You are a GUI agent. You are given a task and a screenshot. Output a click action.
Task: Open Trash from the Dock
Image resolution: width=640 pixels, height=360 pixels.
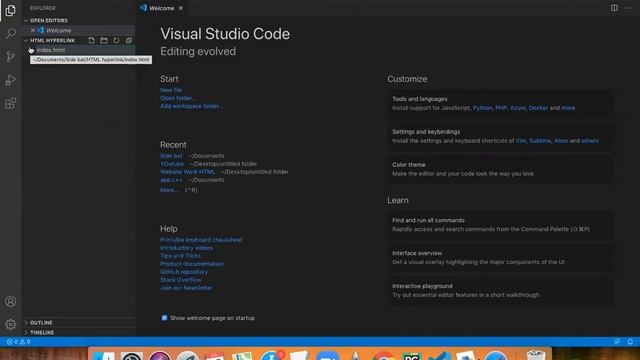click(x=536, y=354)
